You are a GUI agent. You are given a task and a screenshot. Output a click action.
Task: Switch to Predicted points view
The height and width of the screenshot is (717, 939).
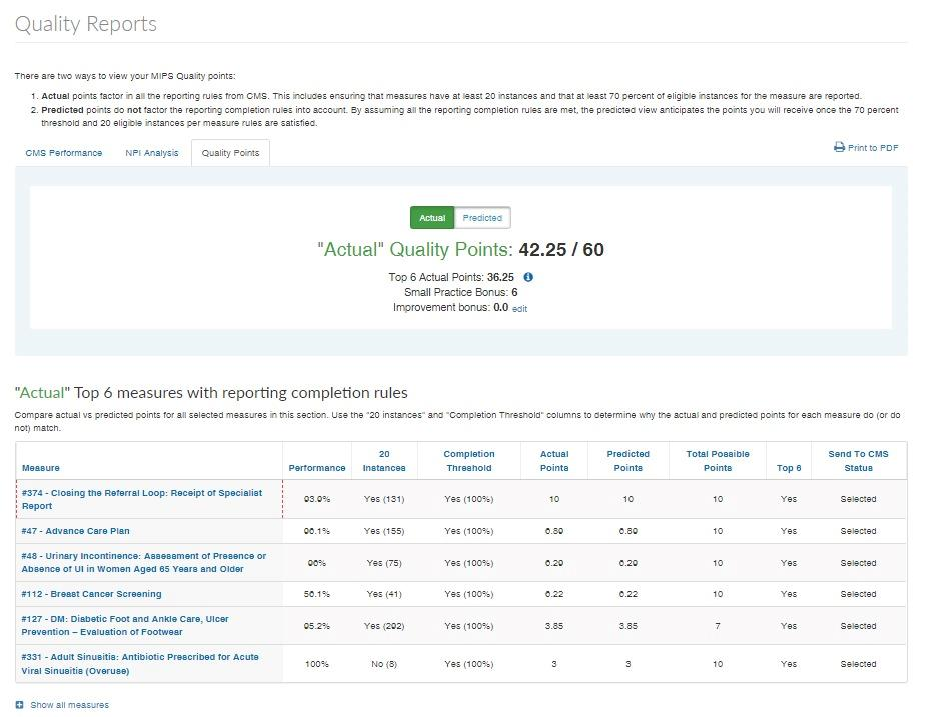coord(482,218)
